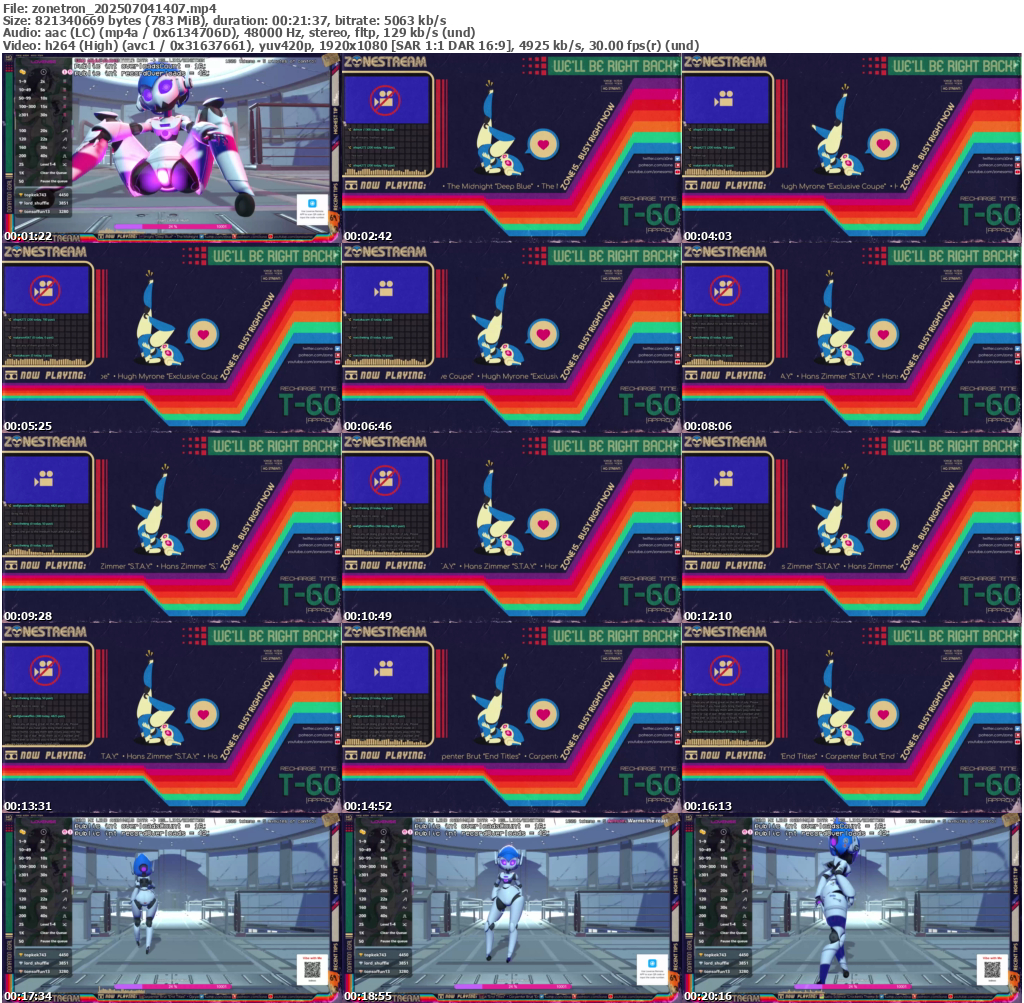Click the T-60 recharge countdown in 00:12:10 frame
Viewport: 1024px width, 1003px height.
pos(989,595)
